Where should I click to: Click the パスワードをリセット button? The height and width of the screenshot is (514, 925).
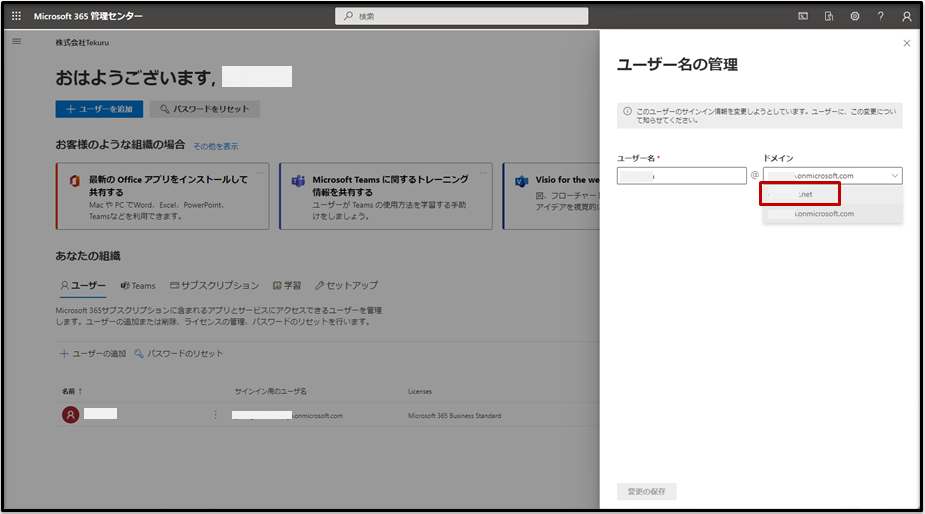[205, 109]
